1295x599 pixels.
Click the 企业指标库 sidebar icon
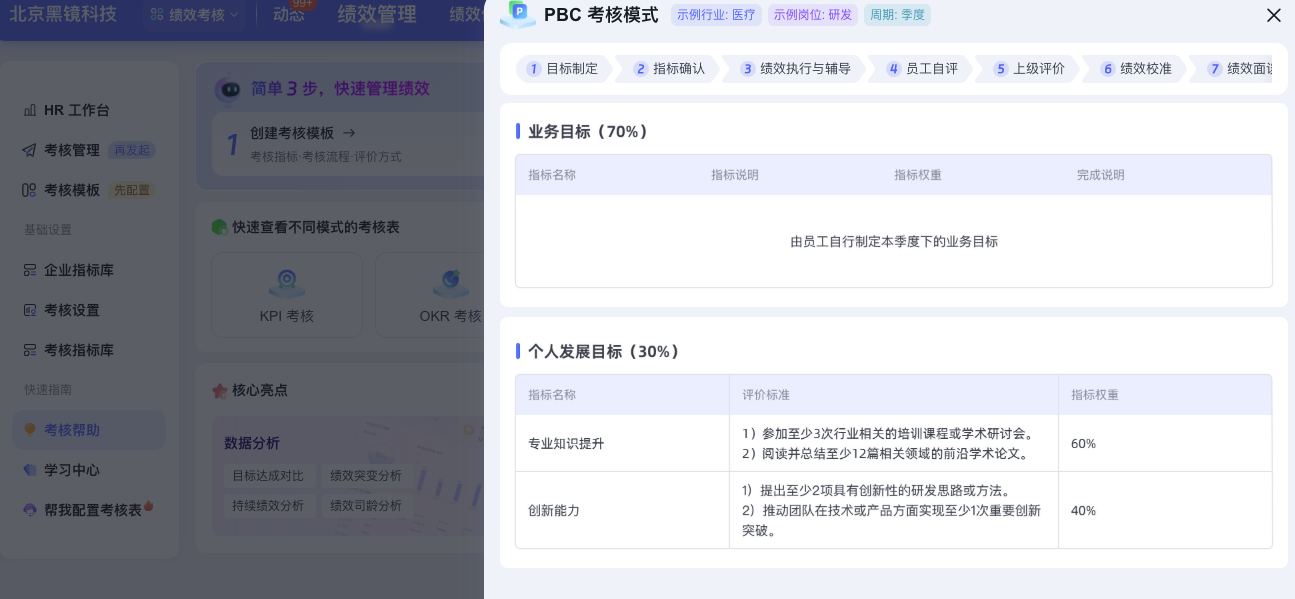pos(28,270)
